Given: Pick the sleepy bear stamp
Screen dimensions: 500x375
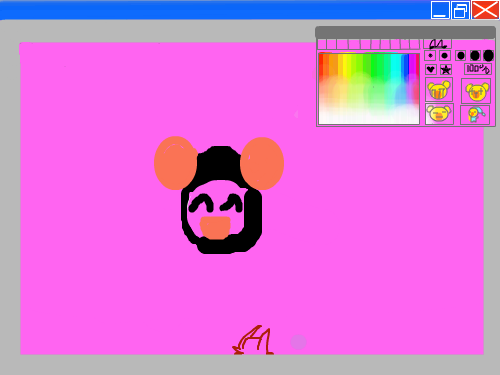Looking at the screenshot, I should pyautogui.click(x=439, y=114).
